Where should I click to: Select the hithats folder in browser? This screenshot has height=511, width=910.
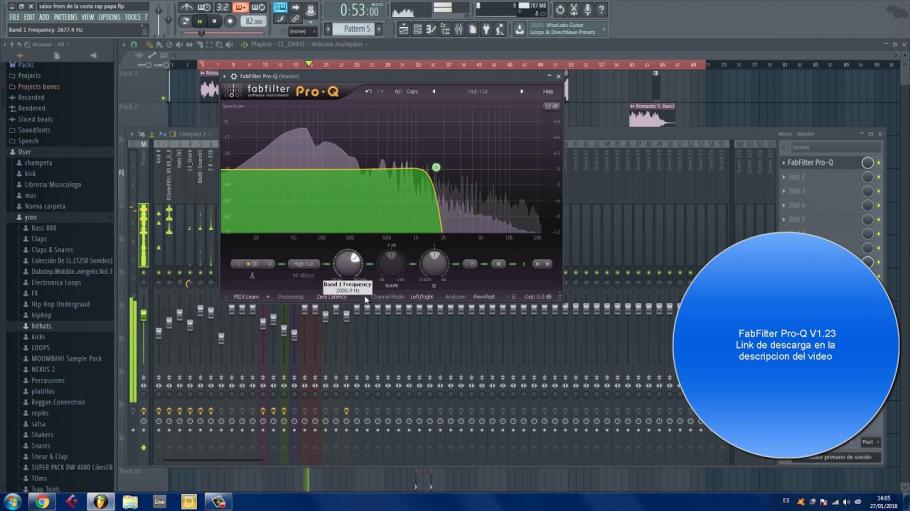click(41, 326)
